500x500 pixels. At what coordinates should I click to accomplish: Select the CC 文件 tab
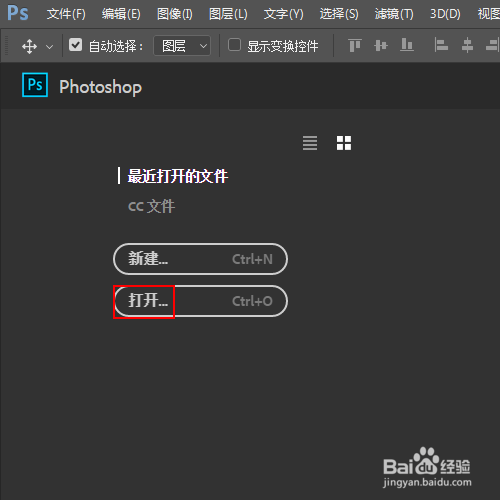point(151,206)
